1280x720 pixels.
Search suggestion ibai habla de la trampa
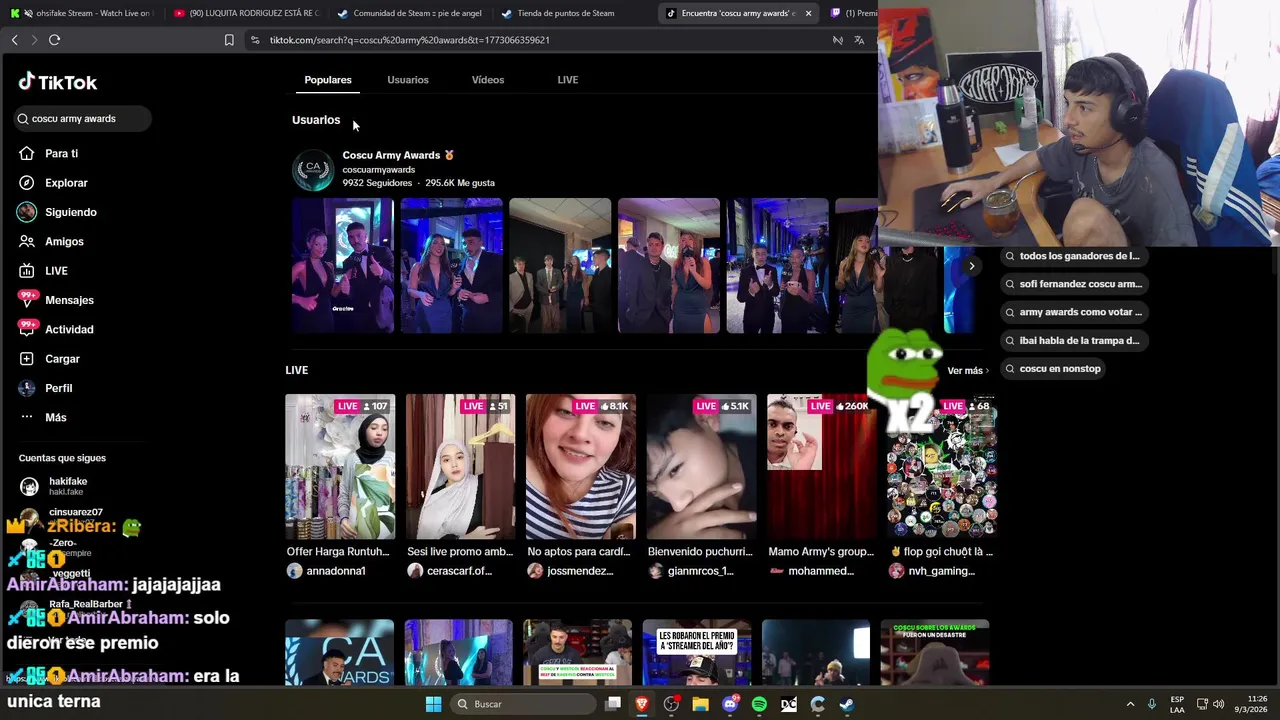pos(1073,341)
